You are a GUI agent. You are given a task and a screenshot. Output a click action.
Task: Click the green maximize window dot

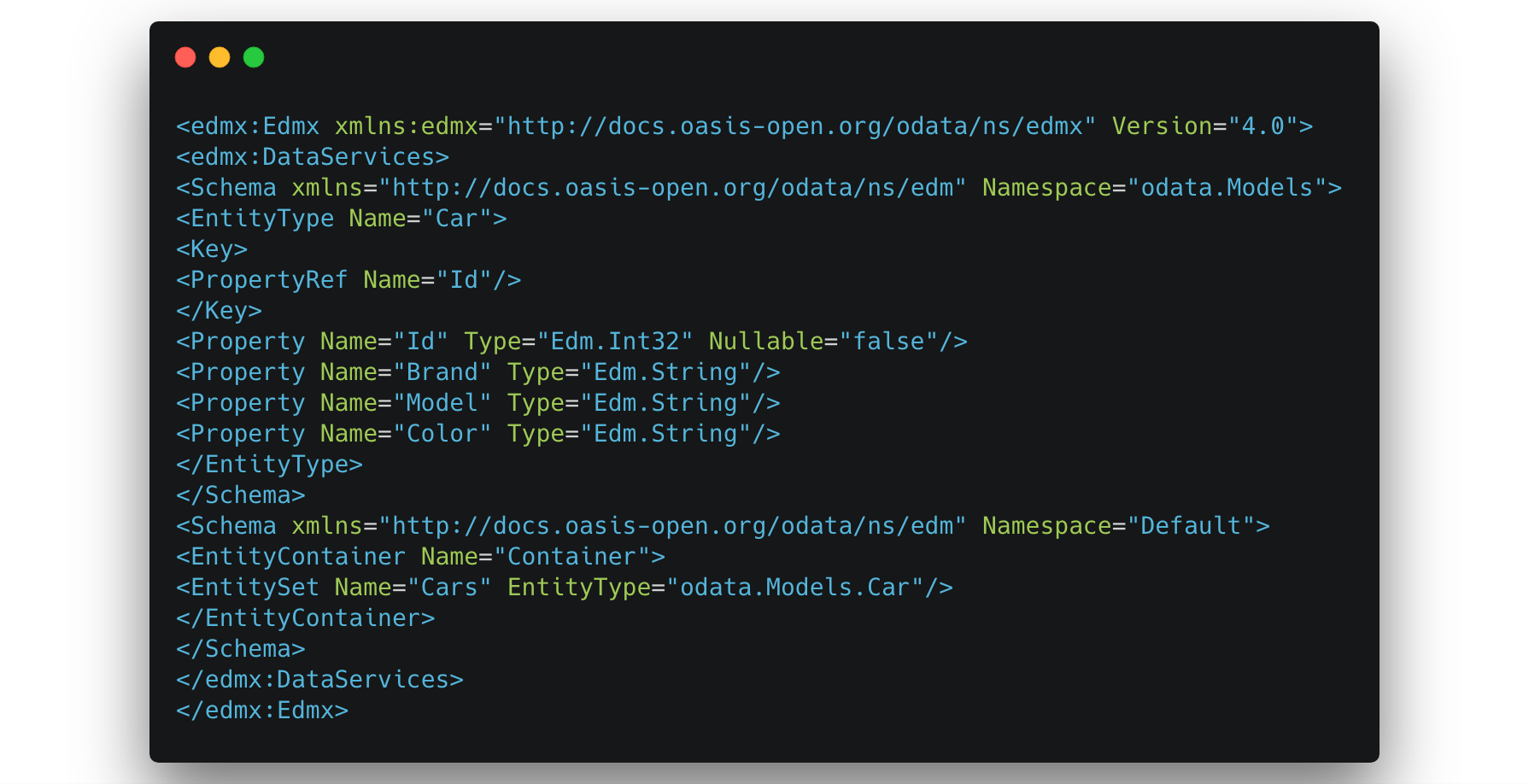point(254,57)
